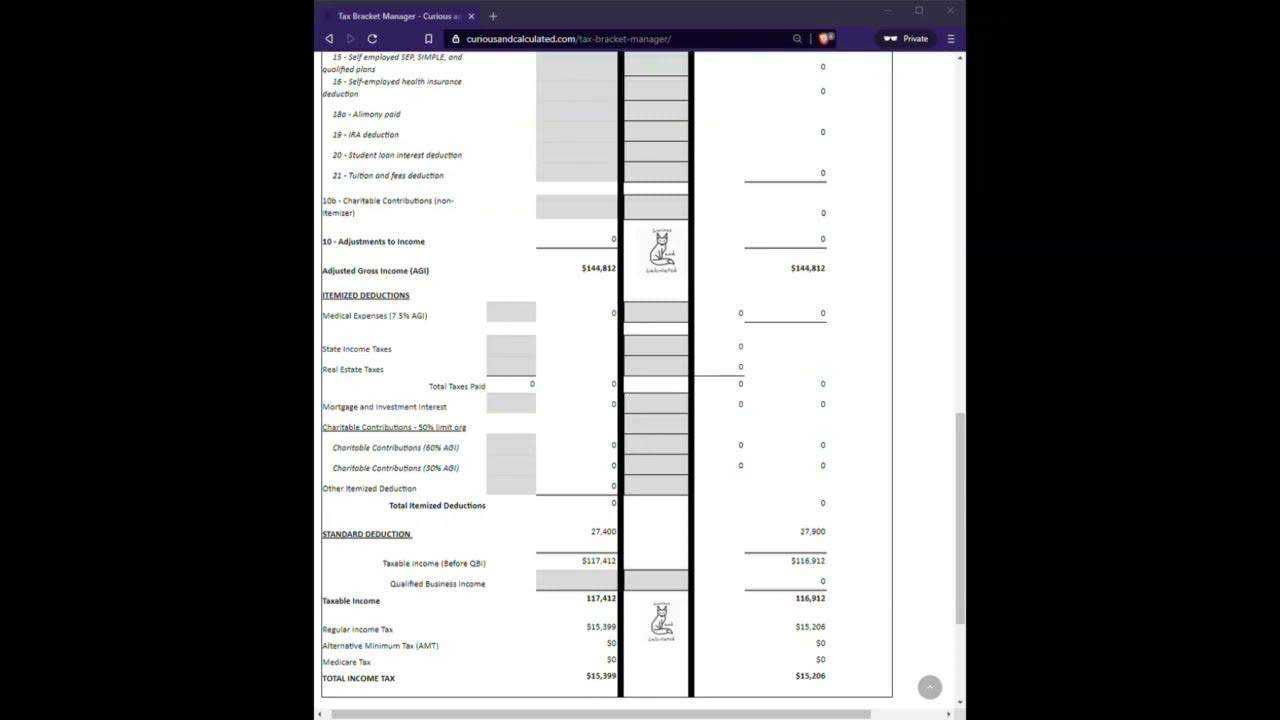The width and height of the screenshot is (1280, 720).
Task: Select the middle-column Tuition and fees deduction input
Action: tap(656, 172)
